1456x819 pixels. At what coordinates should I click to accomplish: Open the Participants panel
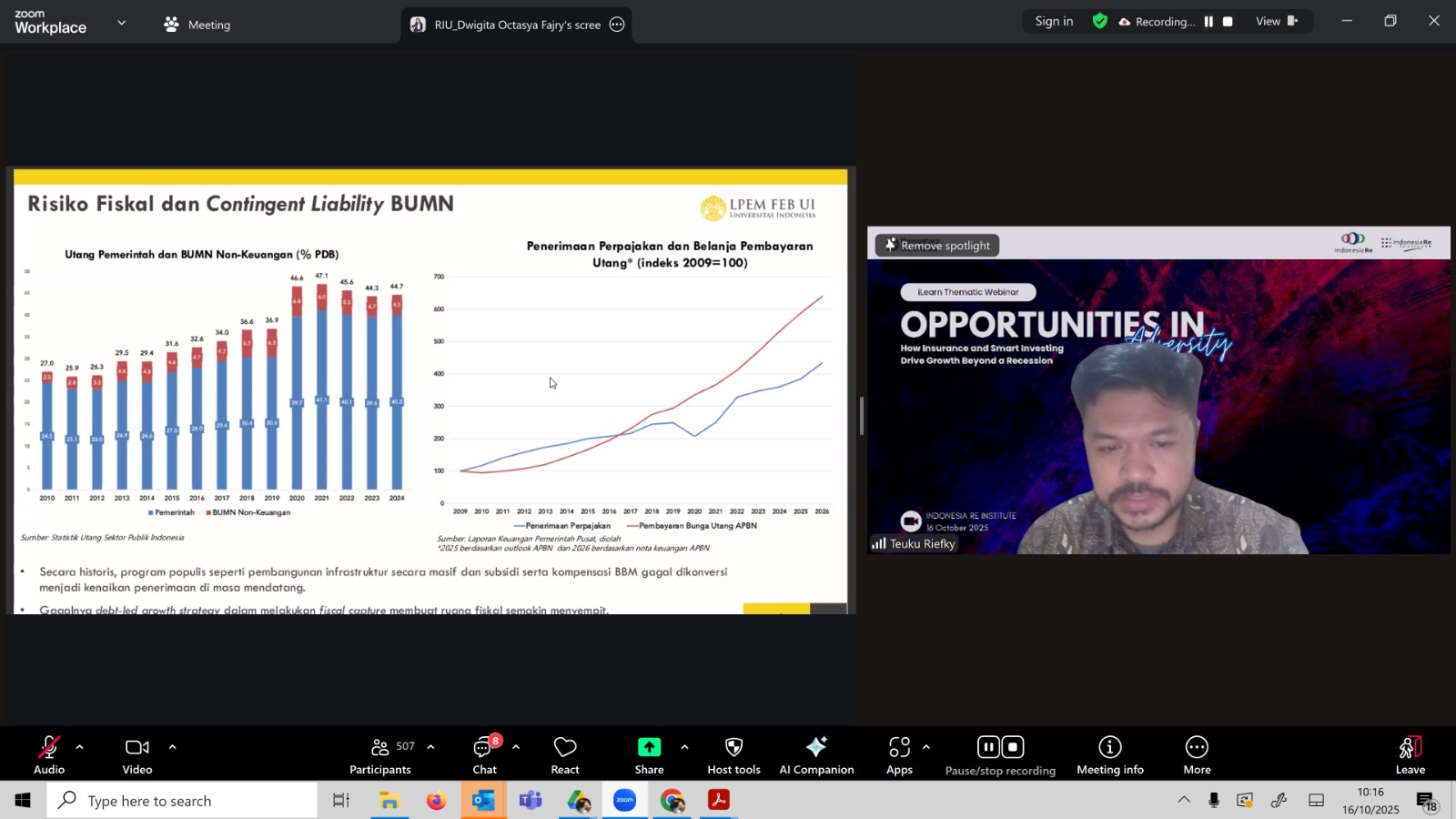[x=380, y=755]
